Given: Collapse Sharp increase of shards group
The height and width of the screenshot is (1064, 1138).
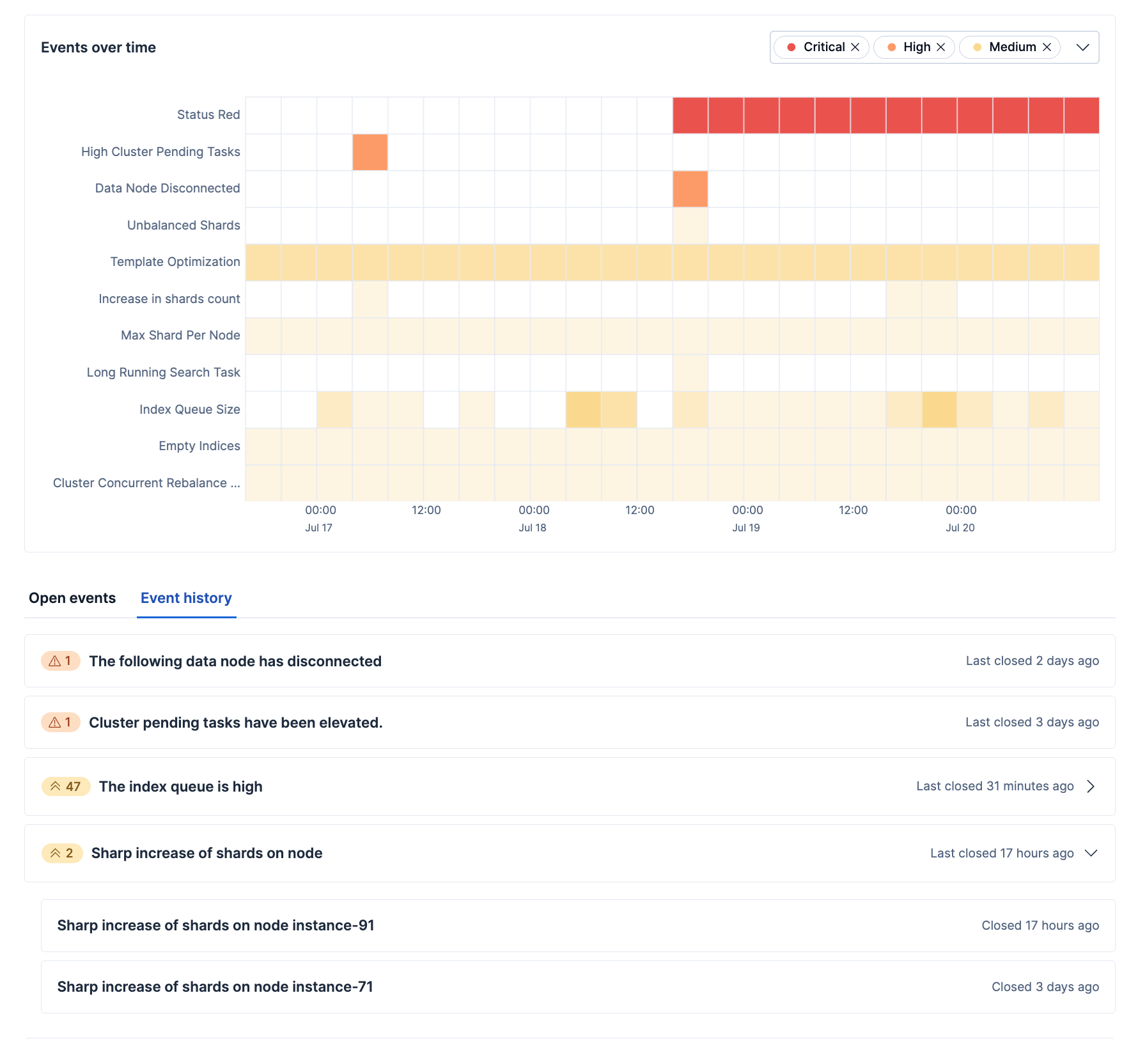Looking at the screenshot, I should pyautogui.click(x=1091, y=853).
